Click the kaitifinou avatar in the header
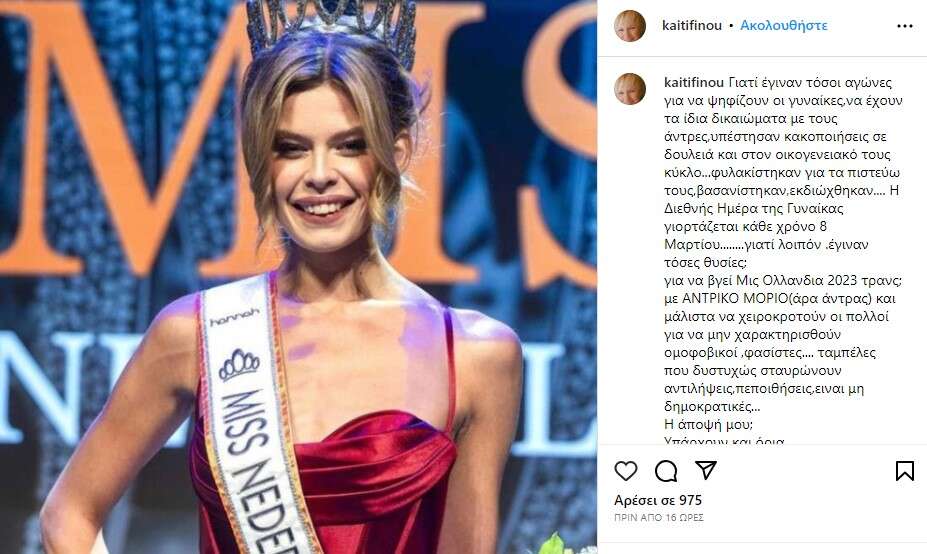Viewport: 927px width, 554px height. coord(630,26)
